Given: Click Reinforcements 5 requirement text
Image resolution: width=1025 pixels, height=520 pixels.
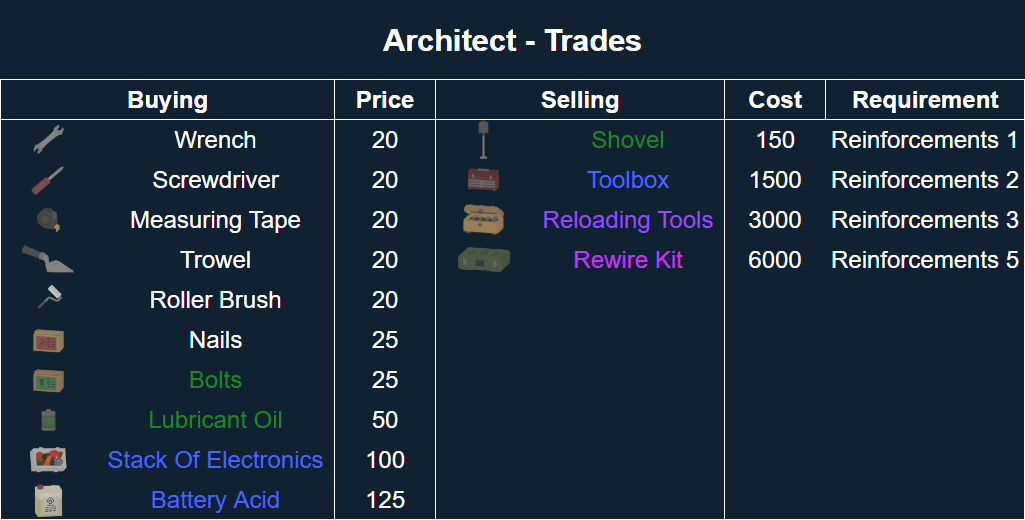Looking at the screenshot, I should (925, 260).
